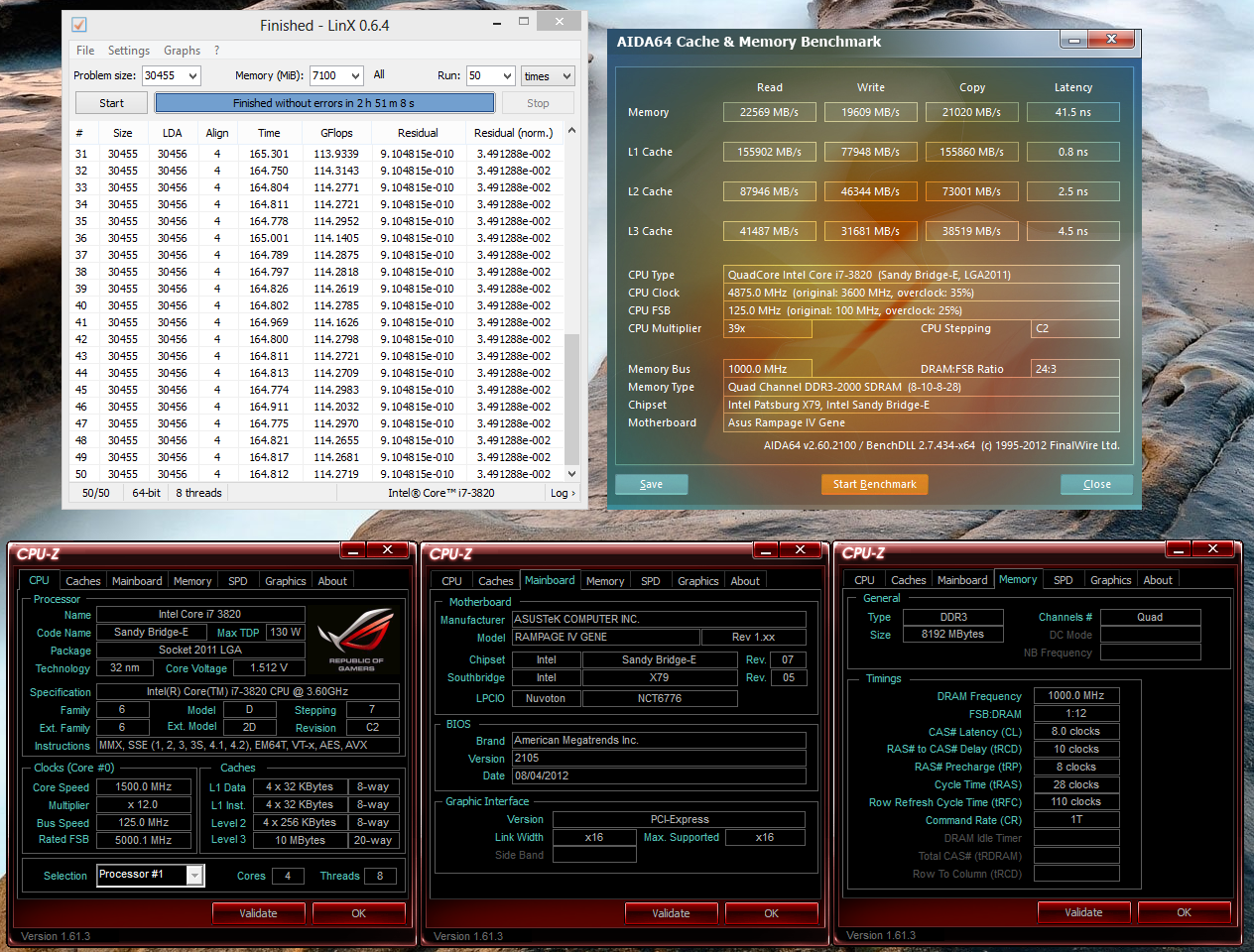Viewport: 1254px width, 952px height.
Task: Open the LinX question mark help menu
Action: click(x=216, y=51)
